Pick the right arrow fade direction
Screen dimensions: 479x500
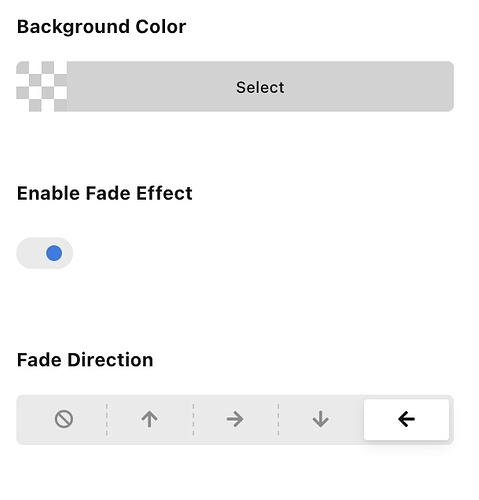235,419
